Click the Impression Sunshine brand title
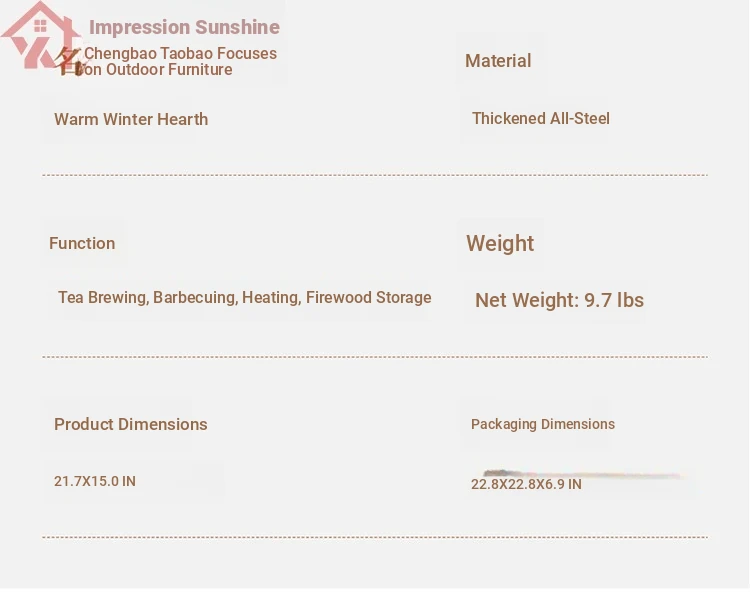 (184, 27)
